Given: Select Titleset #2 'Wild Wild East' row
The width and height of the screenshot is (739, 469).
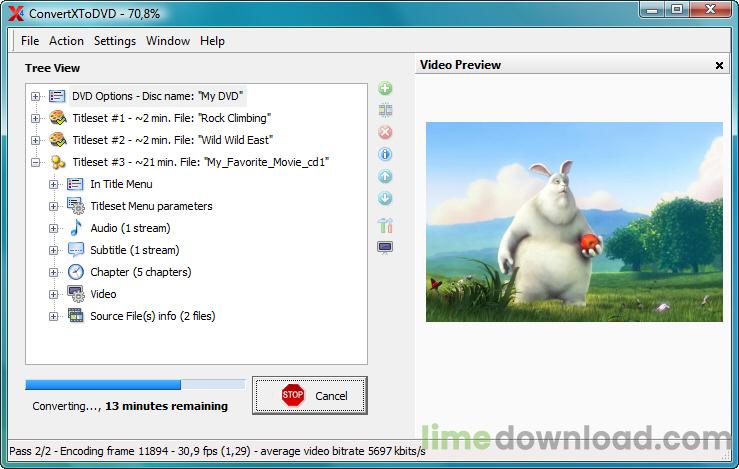Looking at the screenshot, I should click(172, 140).
